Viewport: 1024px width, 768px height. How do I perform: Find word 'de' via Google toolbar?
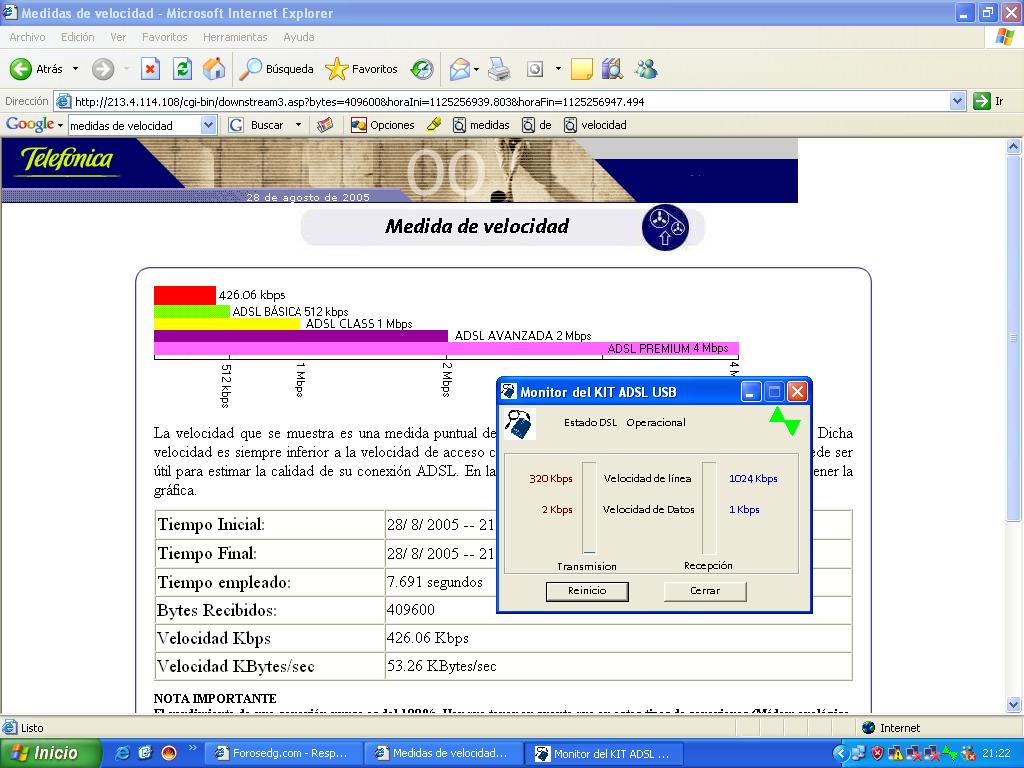537,125
